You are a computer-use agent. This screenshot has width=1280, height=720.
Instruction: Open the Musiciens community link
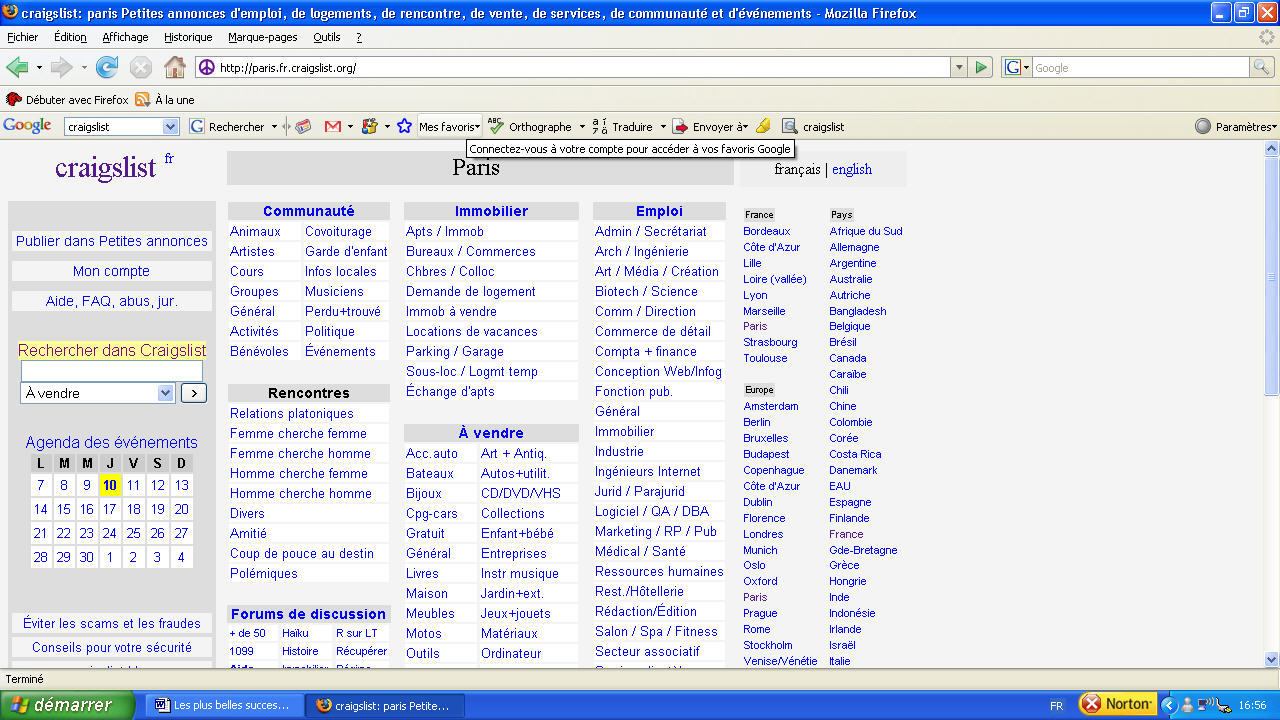tap(334, 291)
